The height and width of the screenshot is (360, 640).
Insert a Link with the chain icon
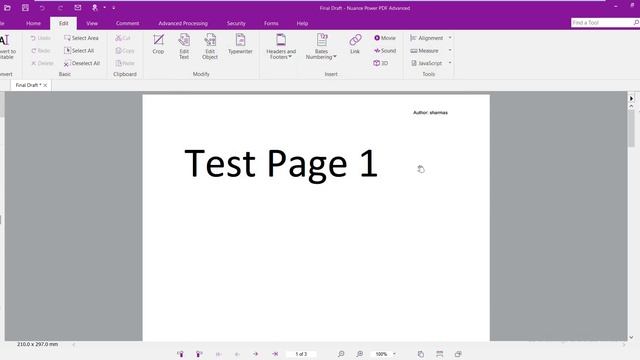pos(355,44)
